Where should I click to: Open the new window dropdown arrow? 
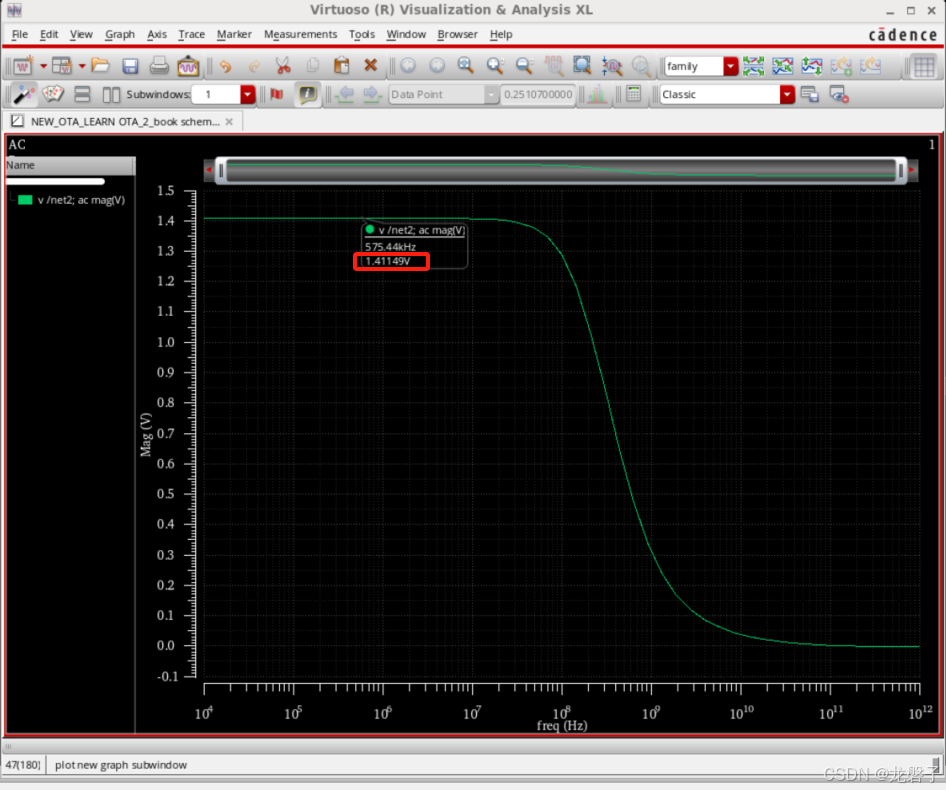pyautogui.click(x=43, y=66)
